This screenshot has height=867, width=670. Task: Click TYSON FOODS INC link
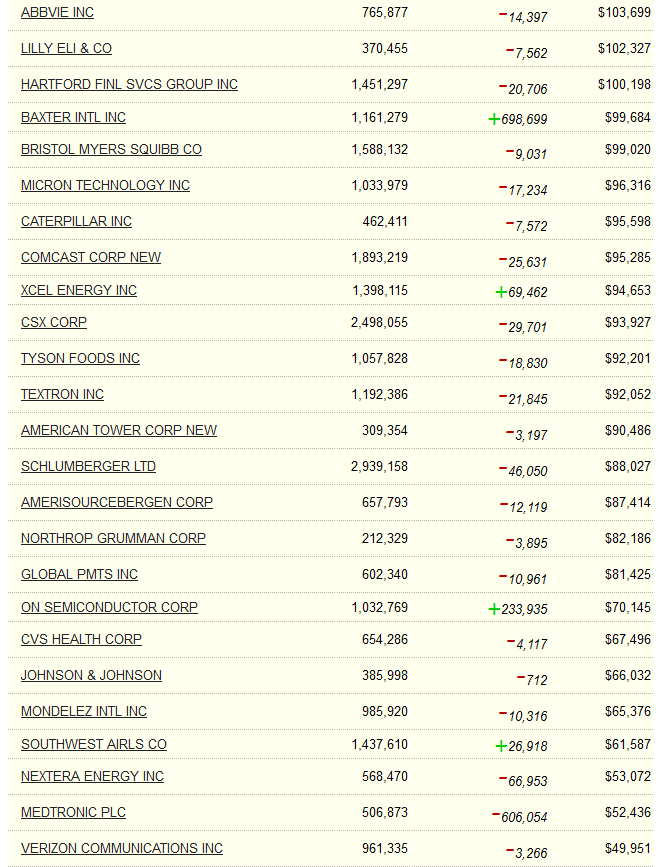click(80, 358)
